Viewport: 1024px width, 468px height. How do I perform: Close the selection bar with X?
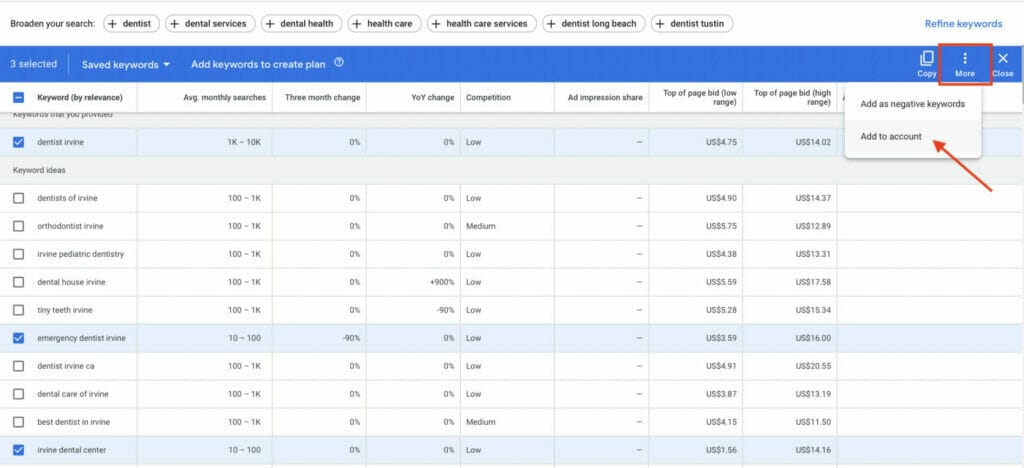(x=1003, y=64)
